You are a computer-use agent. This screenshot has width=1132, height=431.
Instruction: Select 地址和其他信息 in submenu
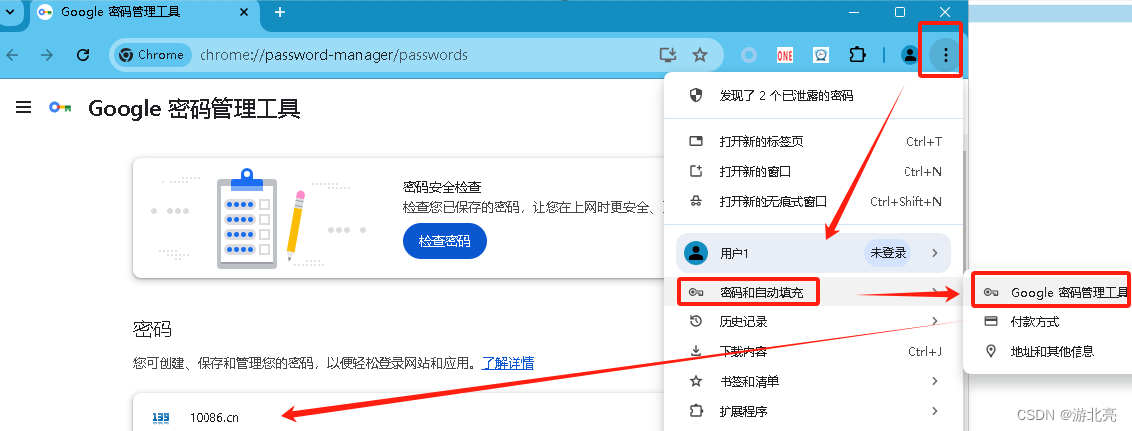click(x=1050, y=352)
